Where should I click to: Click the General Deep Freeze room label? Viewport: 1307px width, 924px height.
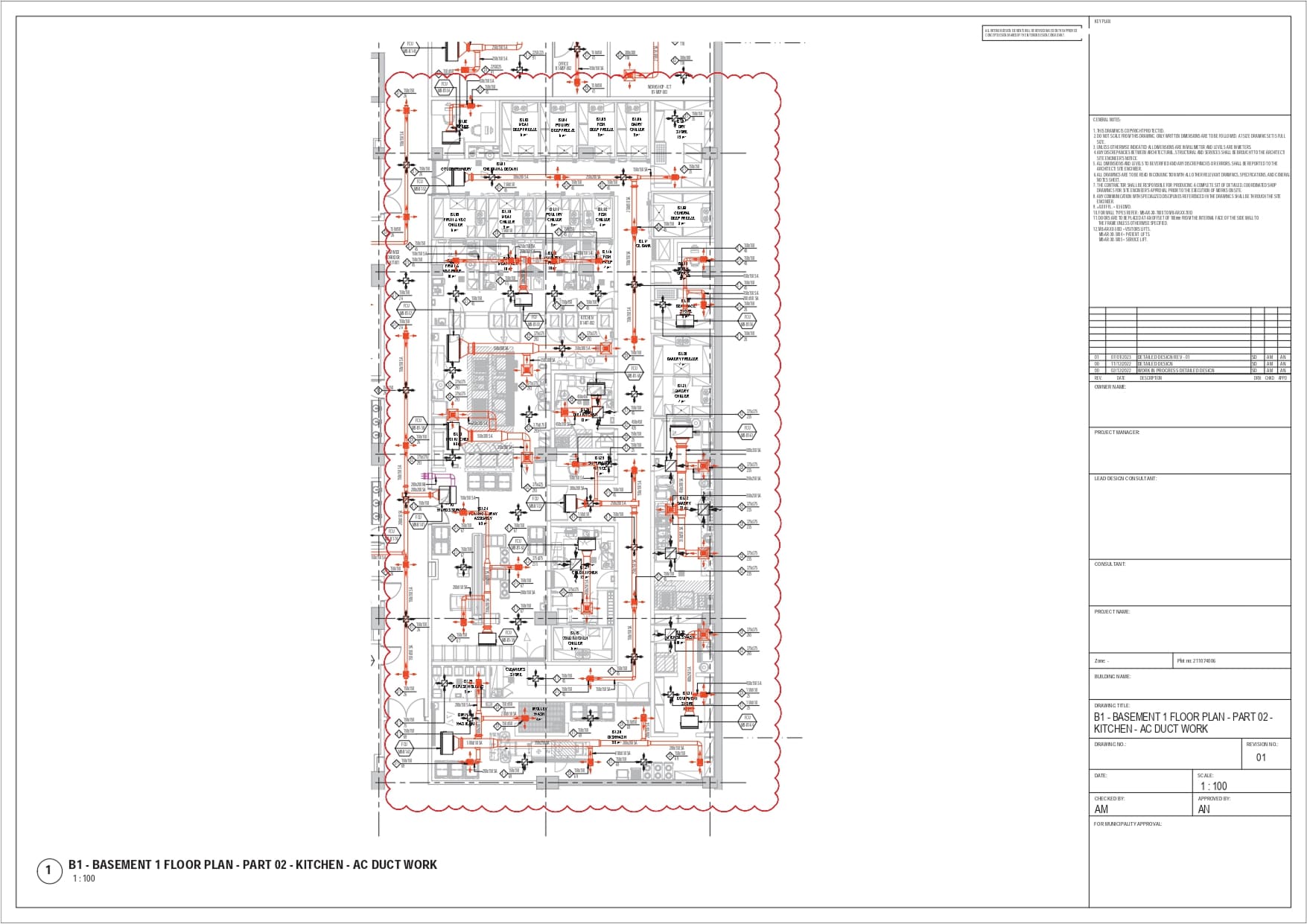point(682,214)
